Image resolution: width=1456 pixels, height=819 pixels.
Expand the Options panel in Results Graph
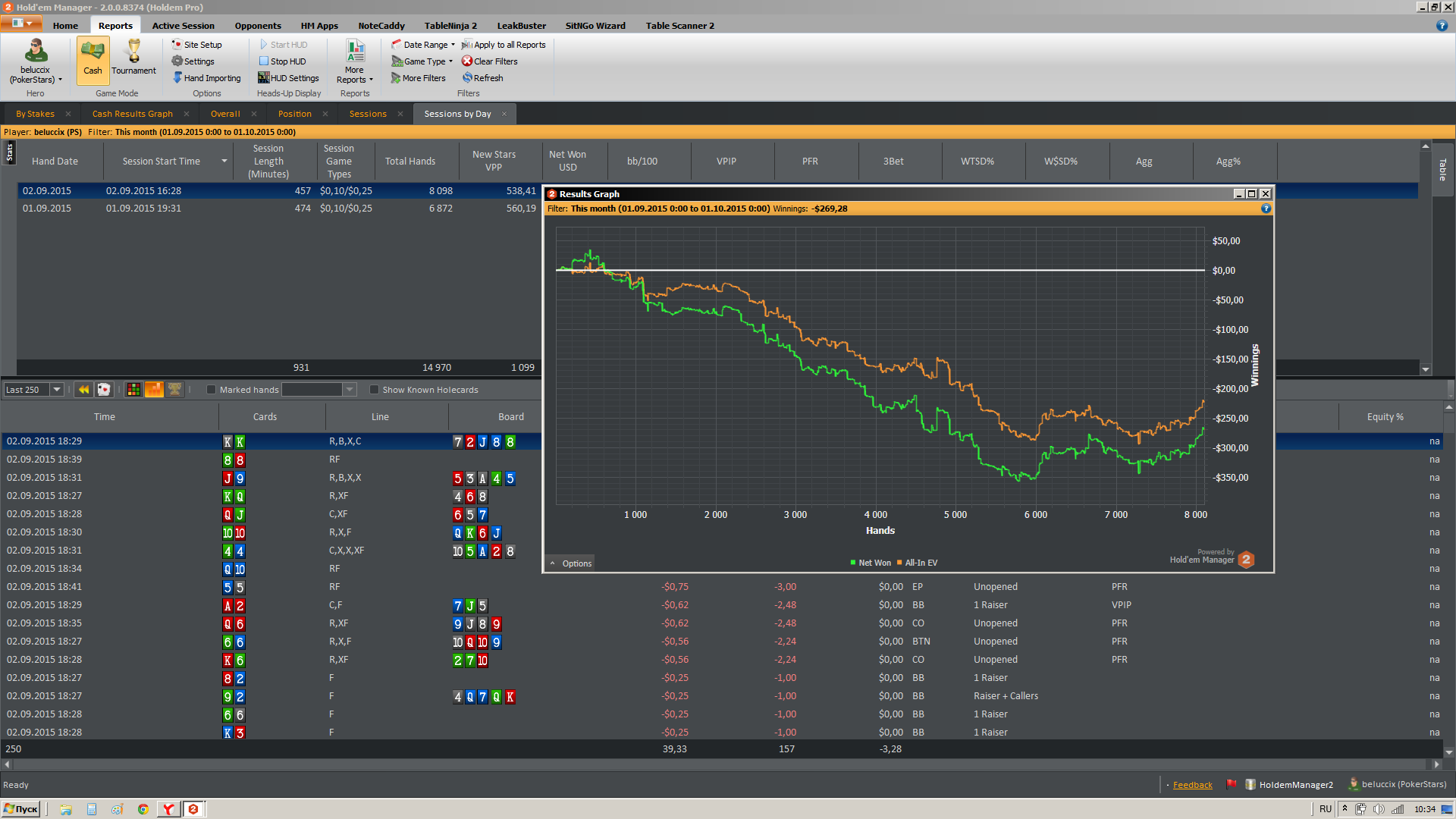click(x=571, y=563)
